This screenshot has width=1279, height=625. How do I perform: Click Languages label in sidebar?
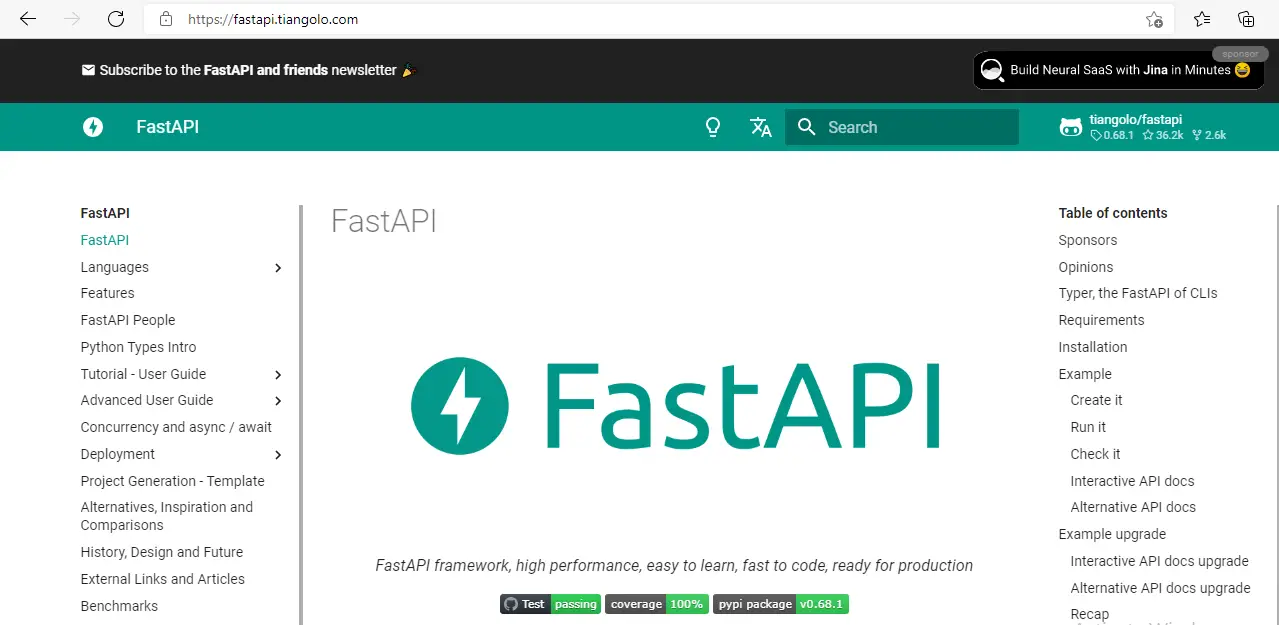click(x=115, y=267)
